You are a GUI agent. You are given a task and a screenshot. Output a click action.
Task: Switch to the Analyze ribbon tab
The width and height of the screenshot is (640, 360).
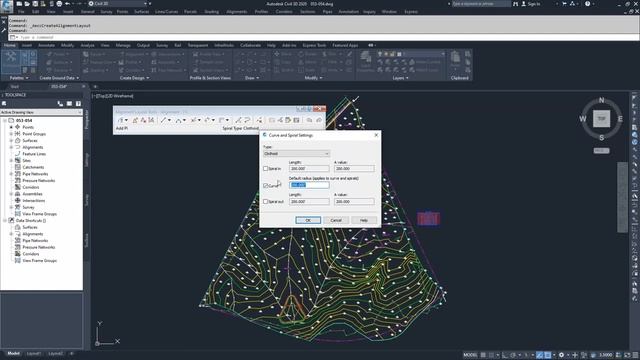[x=87, y=45]
